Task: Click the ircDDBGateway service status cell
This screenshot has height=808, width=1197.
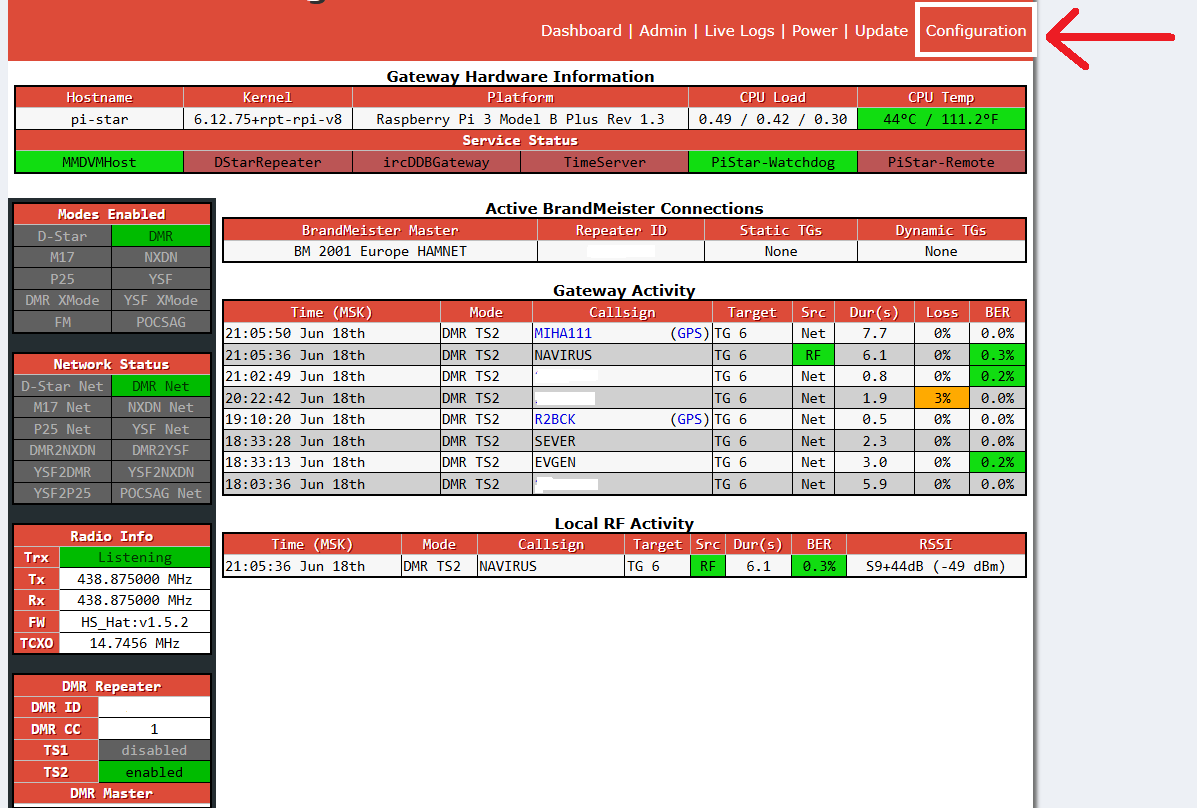Action: click(x=436, y=162)
